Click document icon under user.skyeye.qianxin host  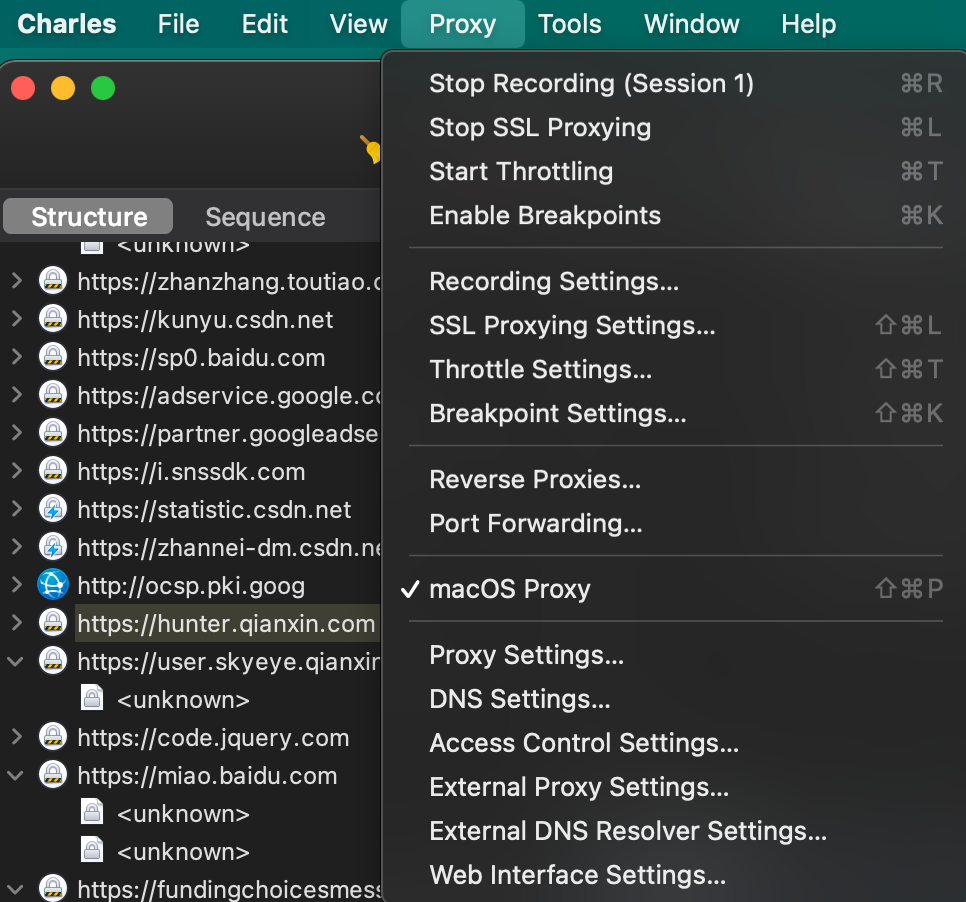pyautogui.click(x=92, y=699)
